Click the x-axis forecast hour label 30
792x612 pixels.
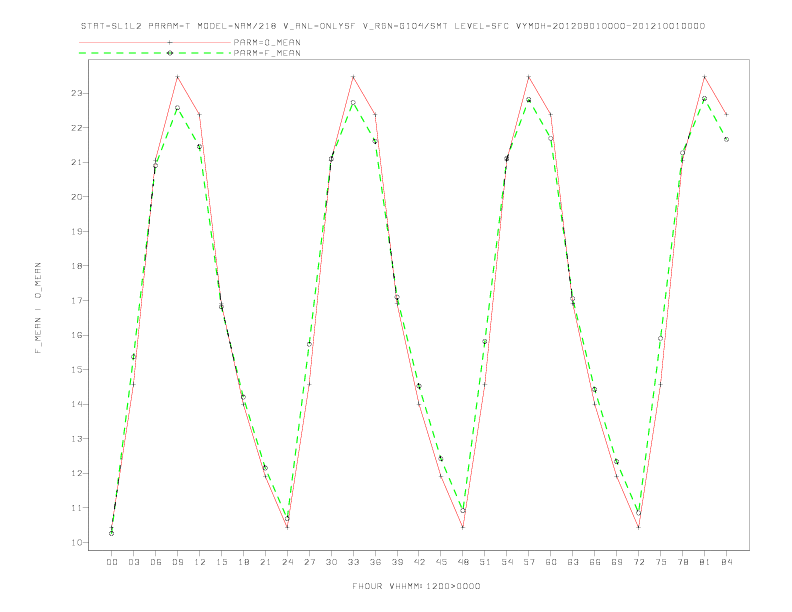[x=331, y=562]
